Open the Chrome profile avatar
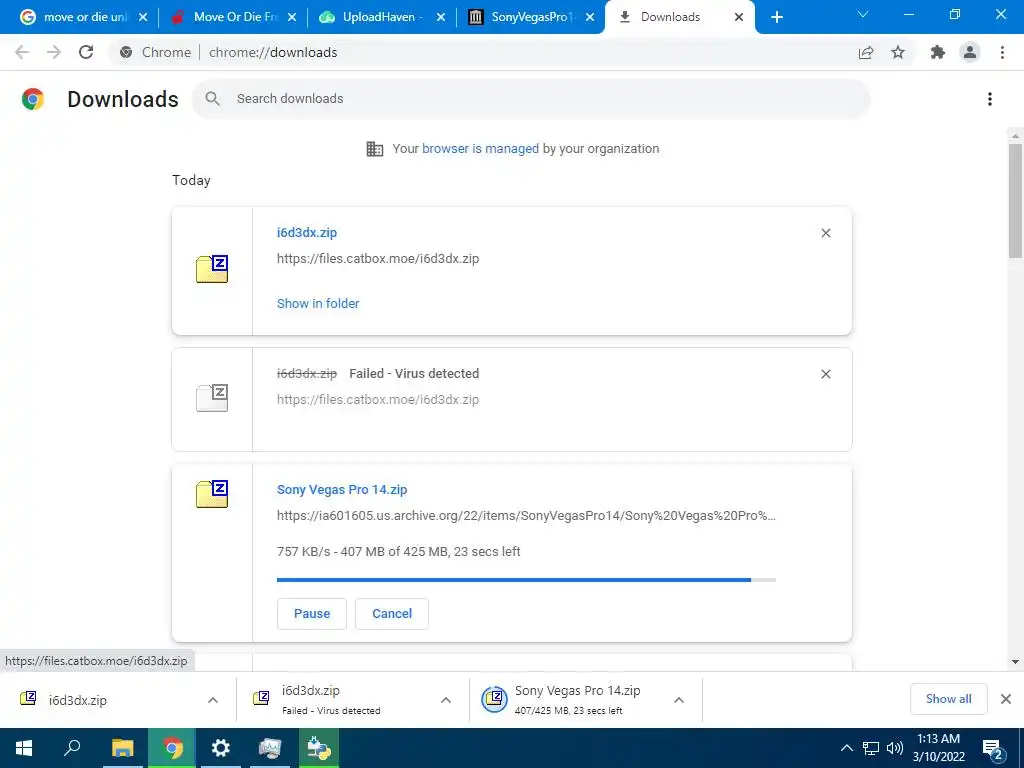Viewport: 1024px width, 768px height. [x=970, y=52]
